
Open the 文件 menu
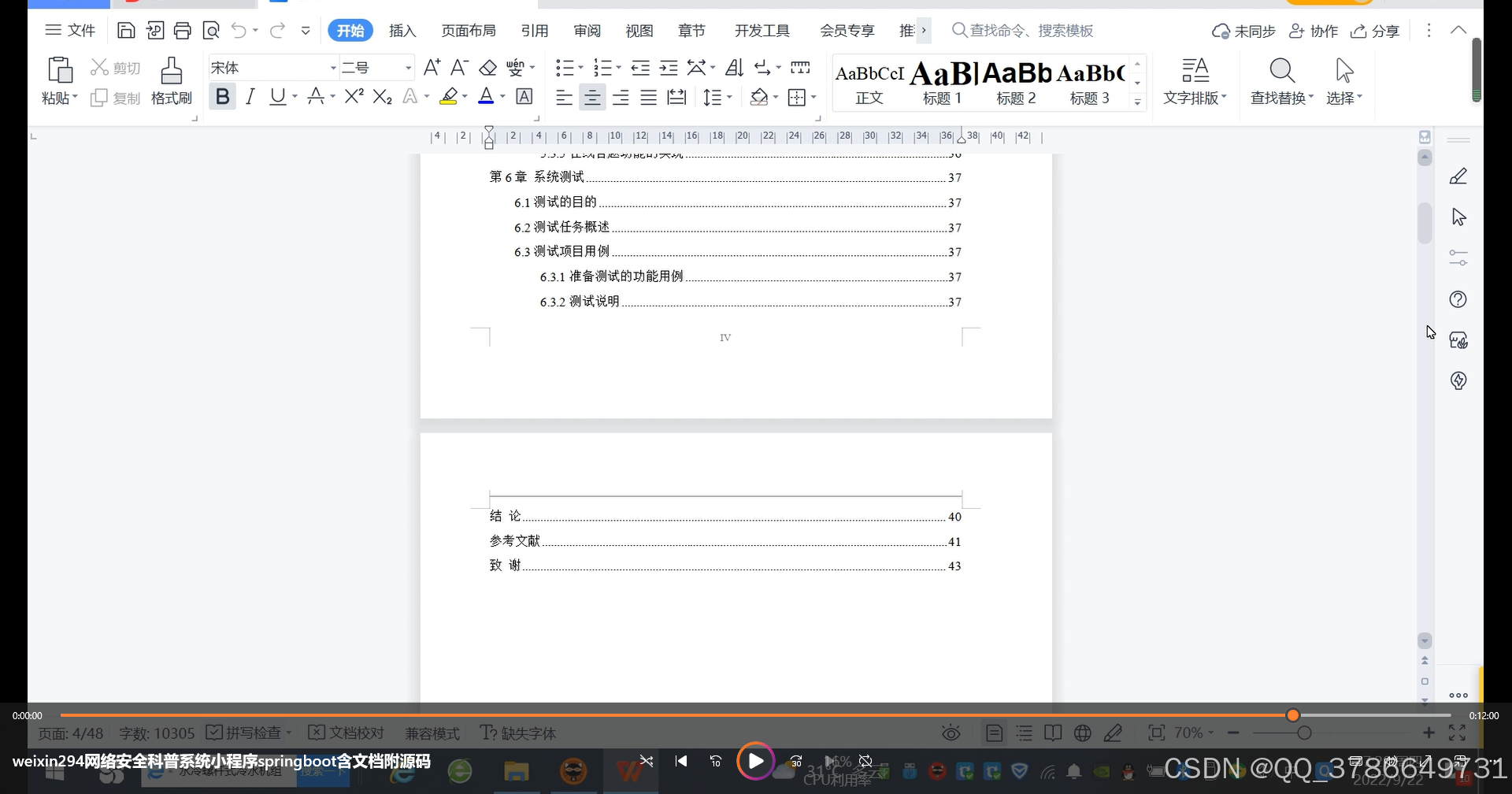point(71,30)
